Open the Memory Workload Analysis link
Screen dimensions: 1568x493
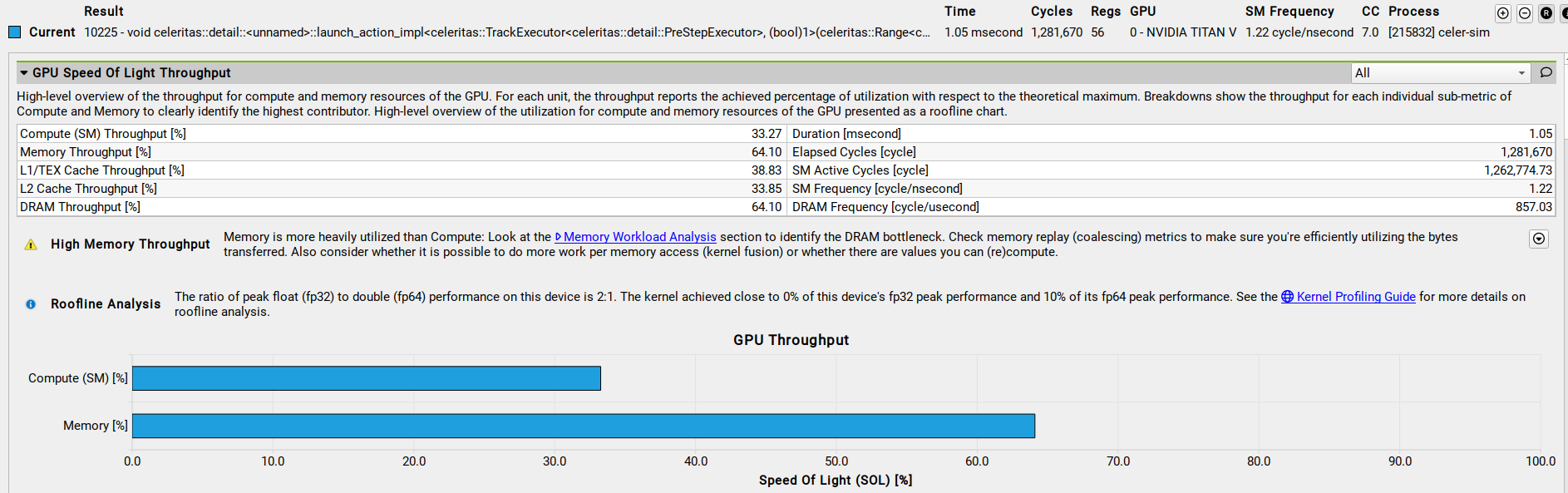639,237
